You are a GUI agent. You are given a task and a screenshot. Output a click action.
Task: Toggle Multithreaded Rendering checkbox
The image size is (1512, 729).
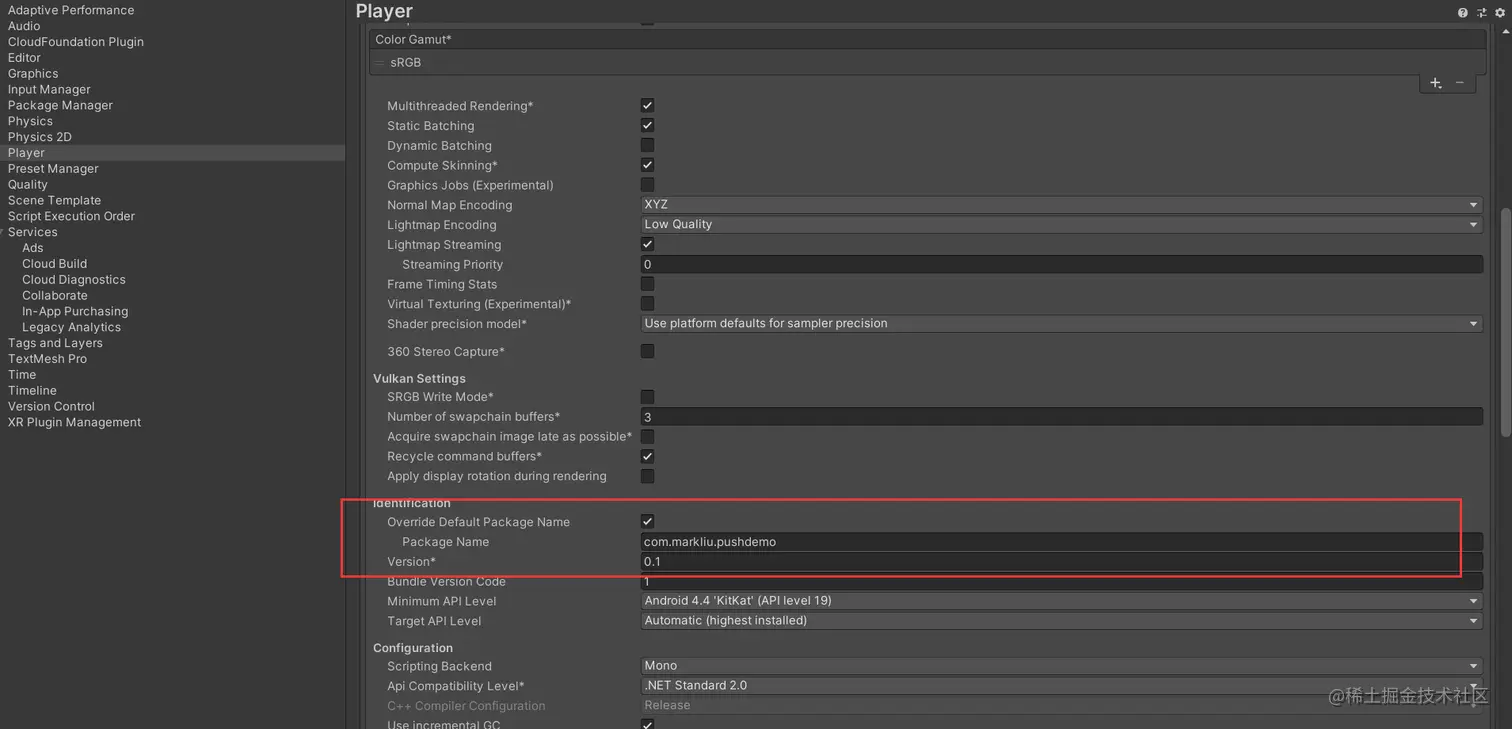point(647,105)
